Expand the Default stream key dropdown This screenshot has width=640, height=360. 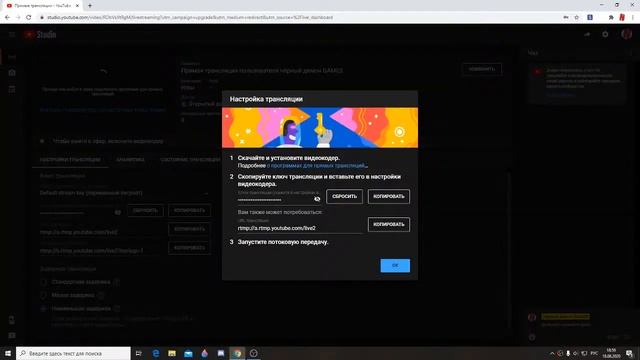[x=124, y=193]
